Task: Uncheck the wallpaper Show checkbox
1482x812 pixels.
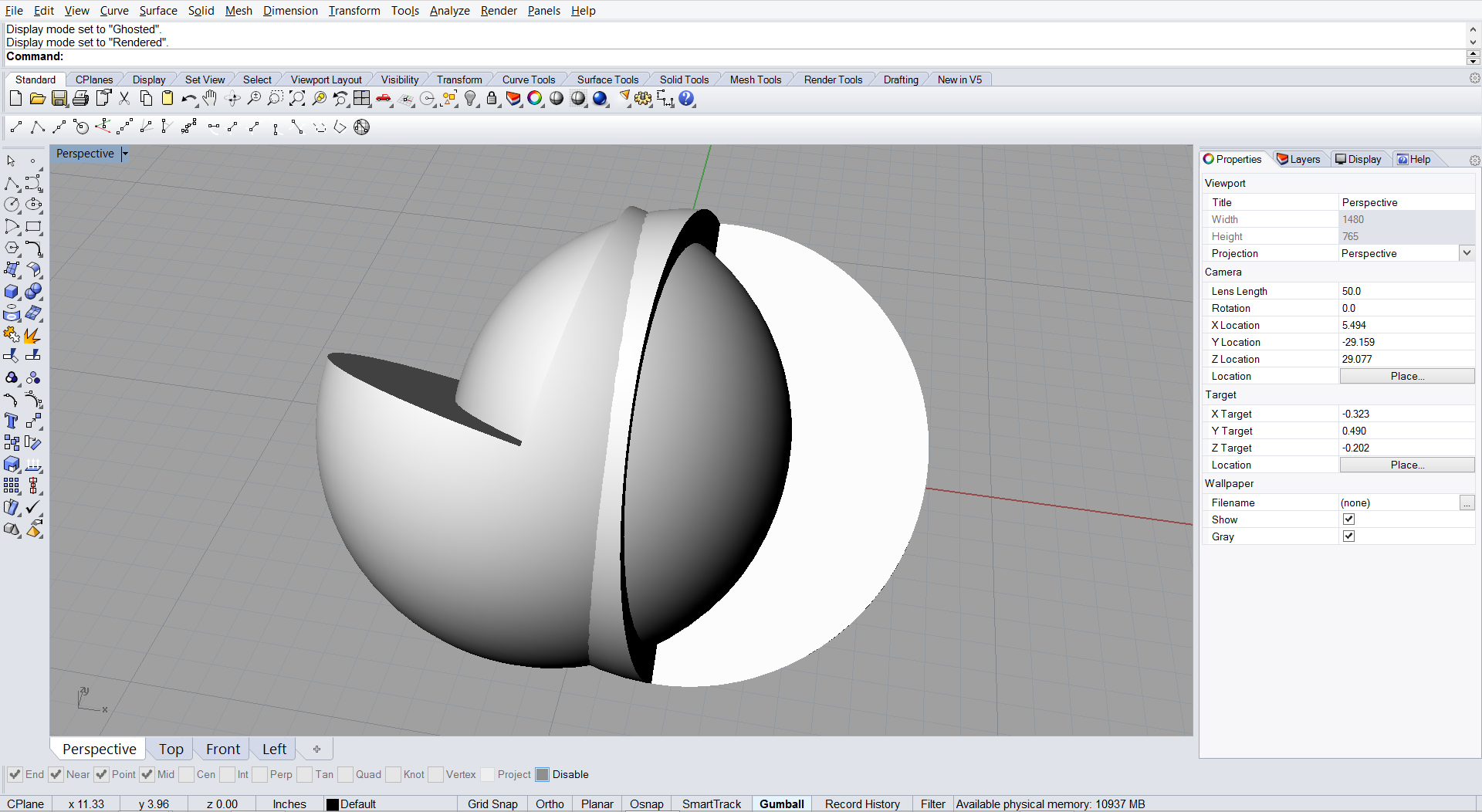Action: coord(1348,519)
